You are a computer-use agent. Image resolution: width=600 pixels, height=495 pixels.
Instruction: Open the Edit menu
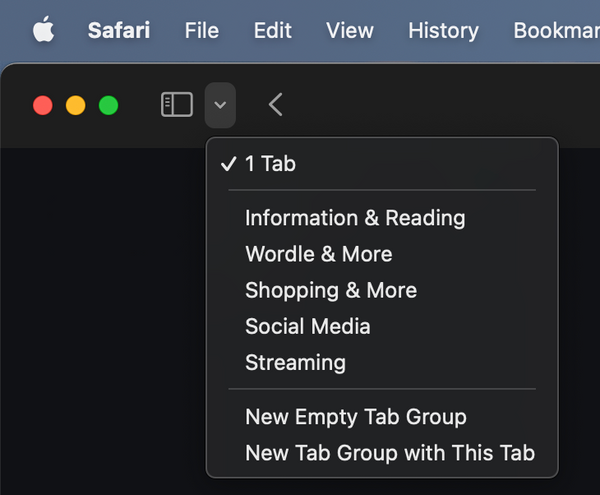coord(273,30)
